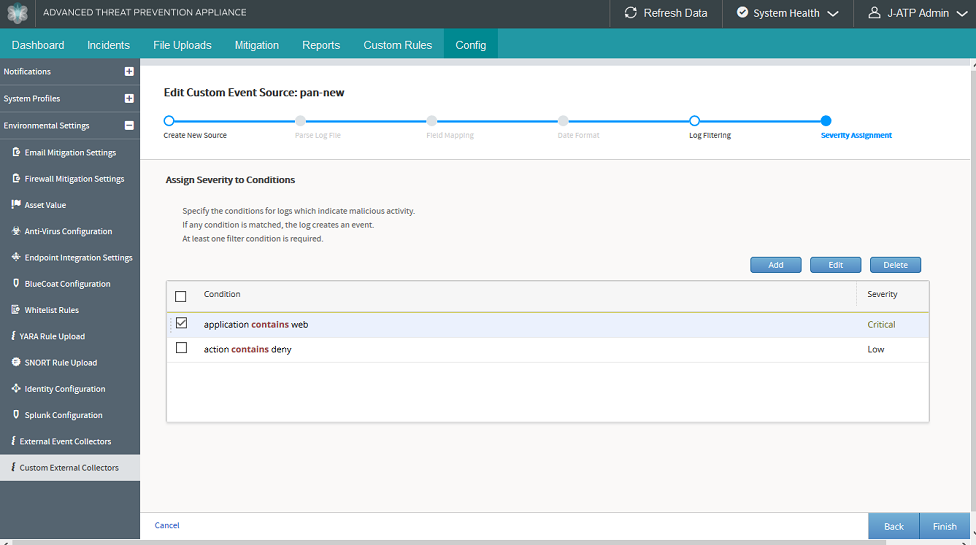Check the 'action contains deny' condition
Viewport: 976px width, 545px height.
click(181, 348)
